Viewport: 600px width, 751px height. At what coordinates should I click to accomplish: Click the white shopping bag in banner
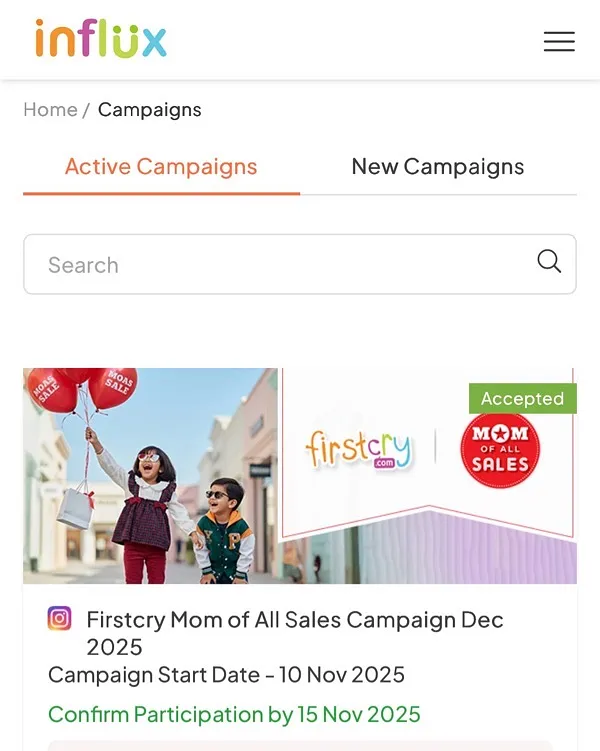(x=75, y=505)
